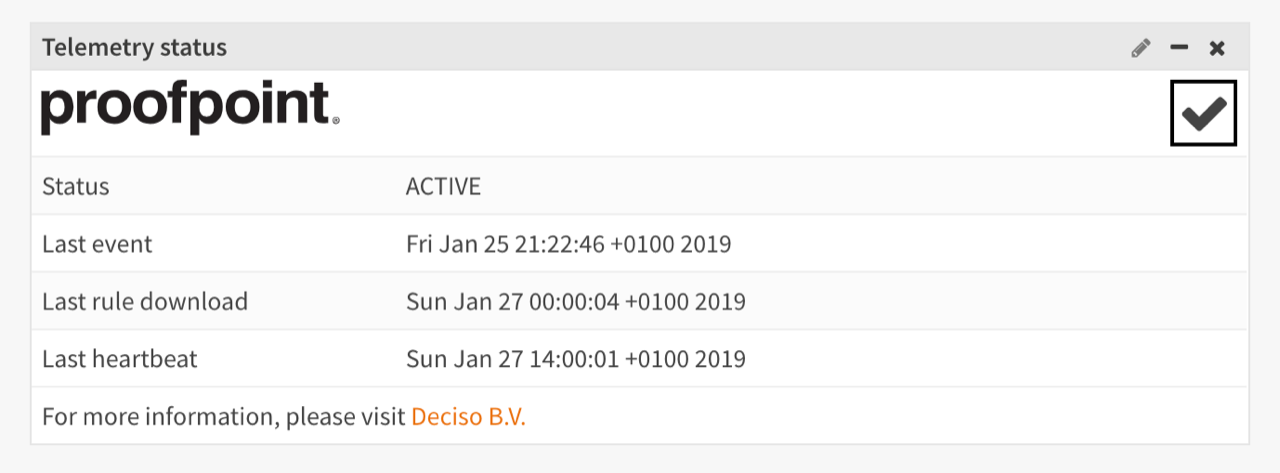Click empty area of the widget header bar
The width and height of the screenshot is (1280, 473).
click(x=650, y=47)
